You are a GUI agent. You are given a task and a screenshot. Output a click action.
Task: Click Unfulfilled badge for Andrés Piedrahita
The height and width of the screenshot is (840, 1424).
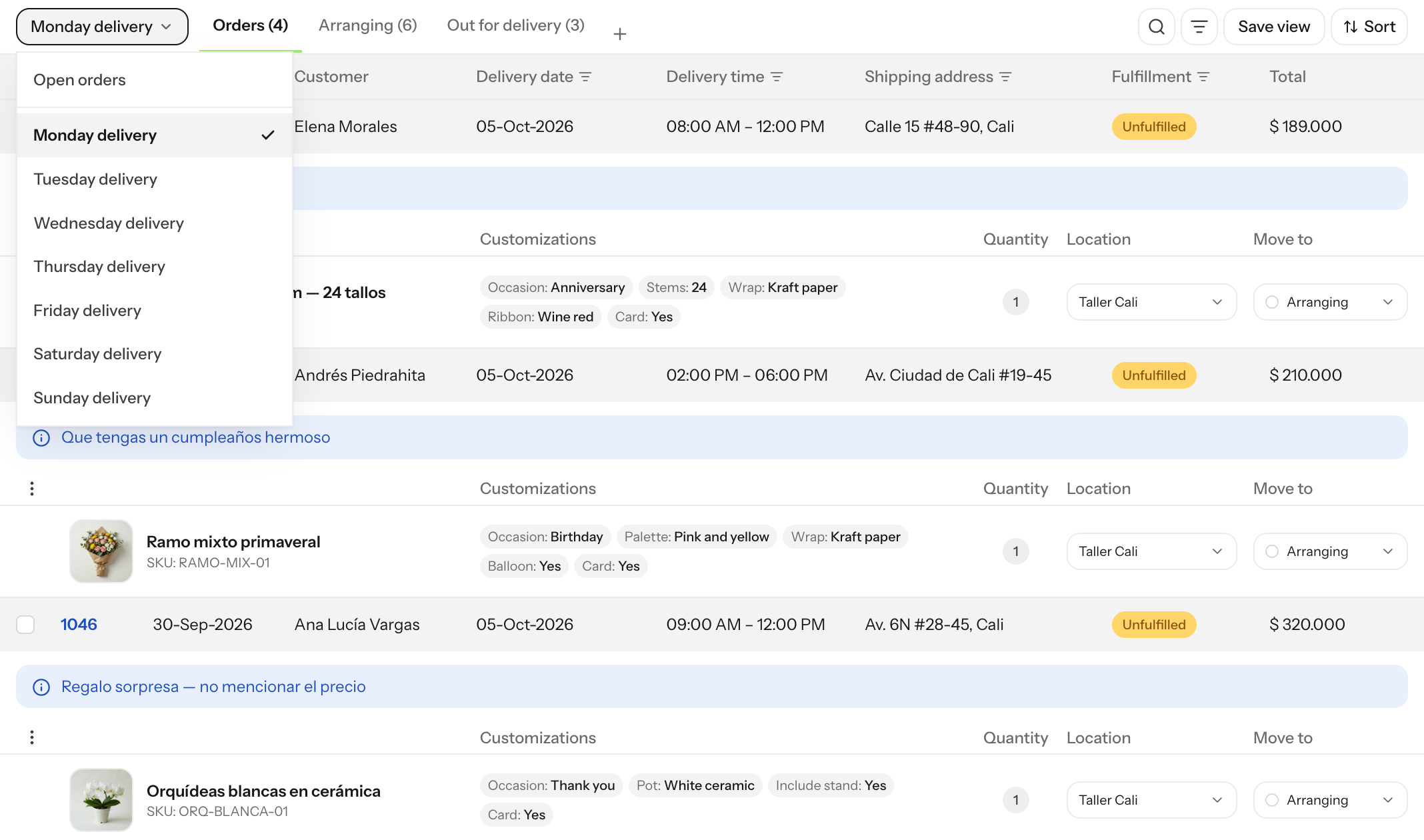click(1153, 375)
